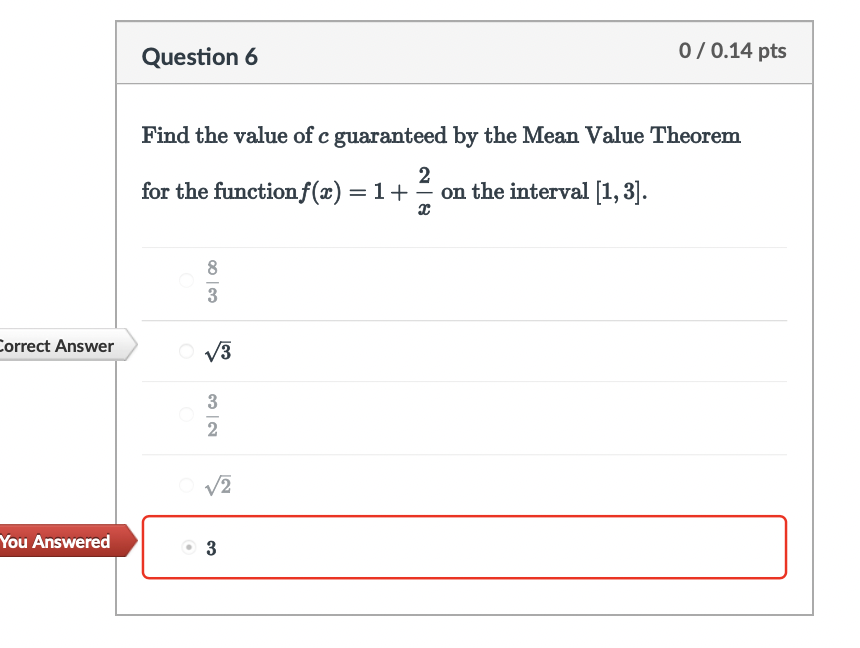This screenshot has height=648, width=860.
Task: Select the radio button for answer √3
Action: [186, 351]
